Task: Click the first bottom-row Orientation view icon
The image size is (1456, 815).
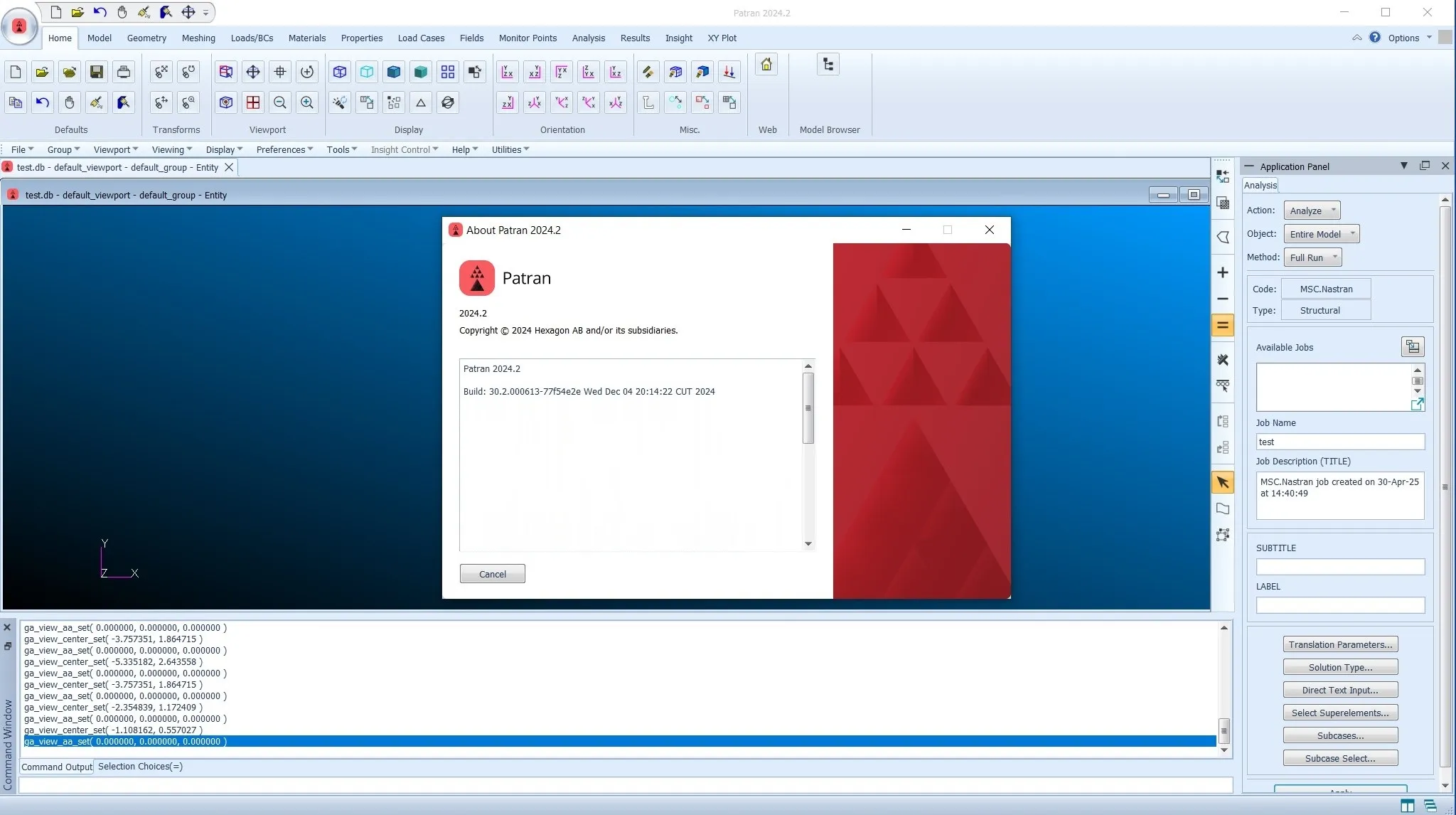Action: click(x=508, y=102)
